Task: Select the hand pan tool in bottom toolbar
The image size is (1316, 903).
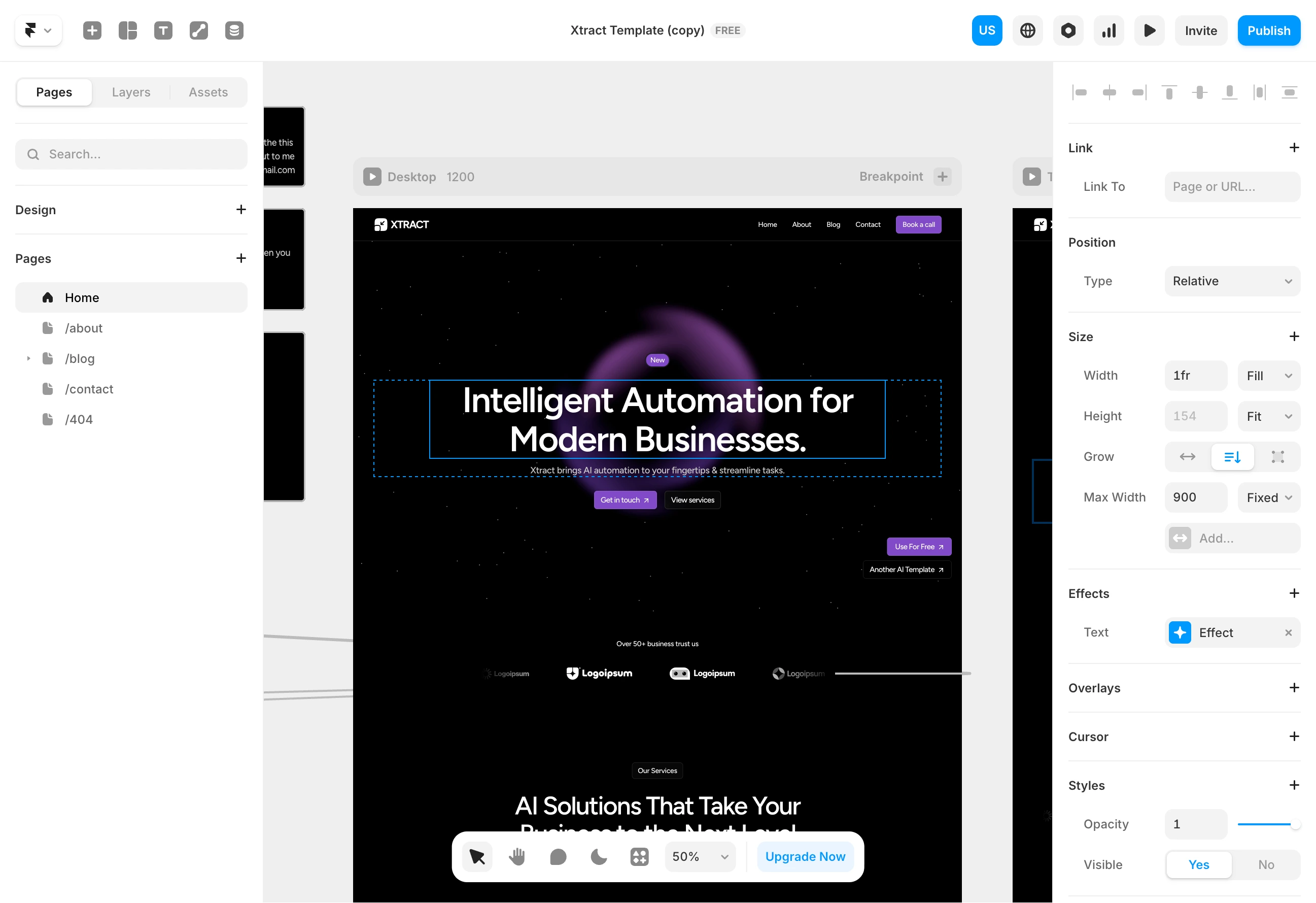Action: click(x=516, y=856)
